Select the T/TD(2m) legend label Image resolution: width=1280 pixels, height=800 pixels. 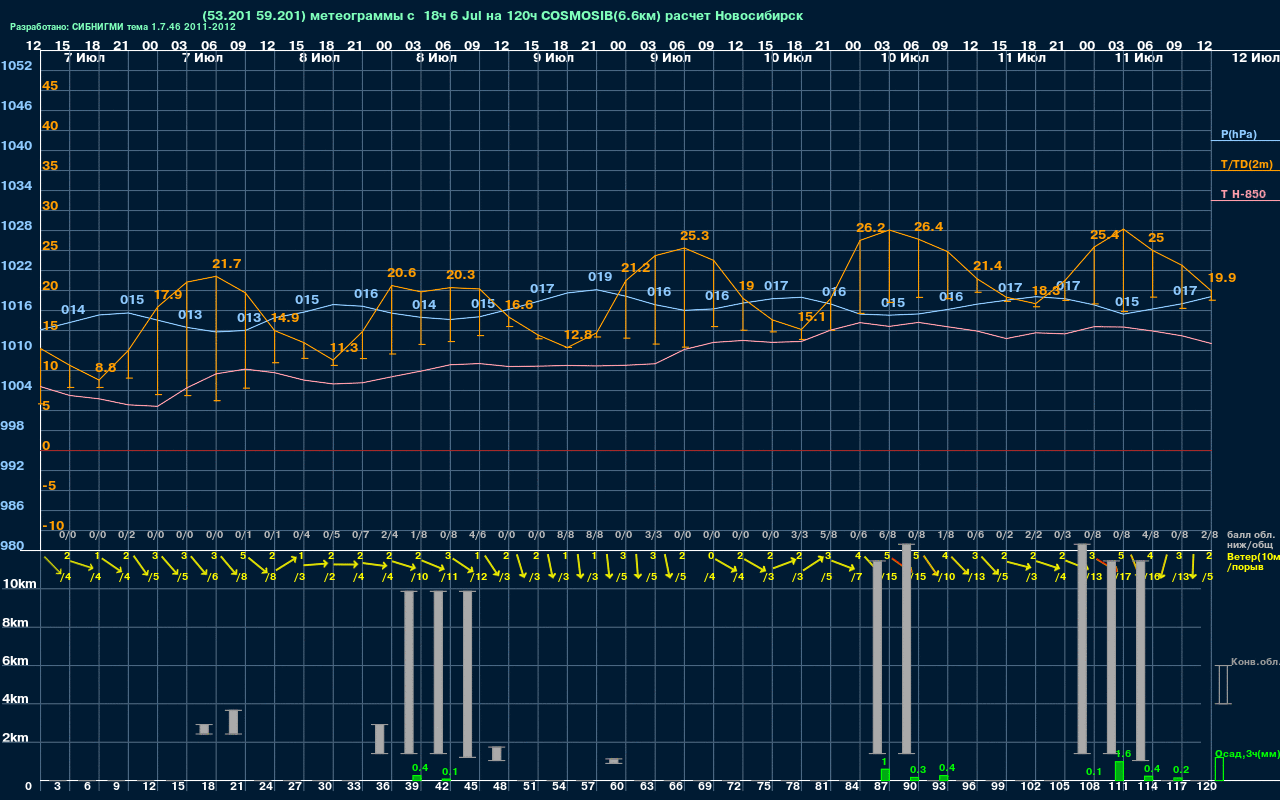1247,164
